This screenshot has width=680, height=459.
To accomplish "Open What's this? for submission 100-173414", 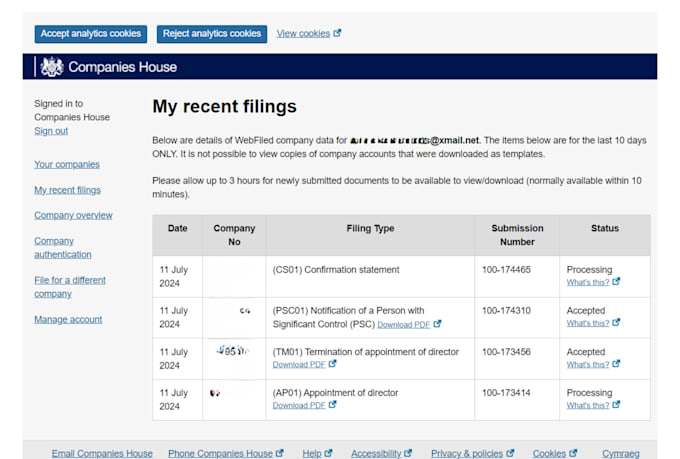I will click(x=588, y=405).
